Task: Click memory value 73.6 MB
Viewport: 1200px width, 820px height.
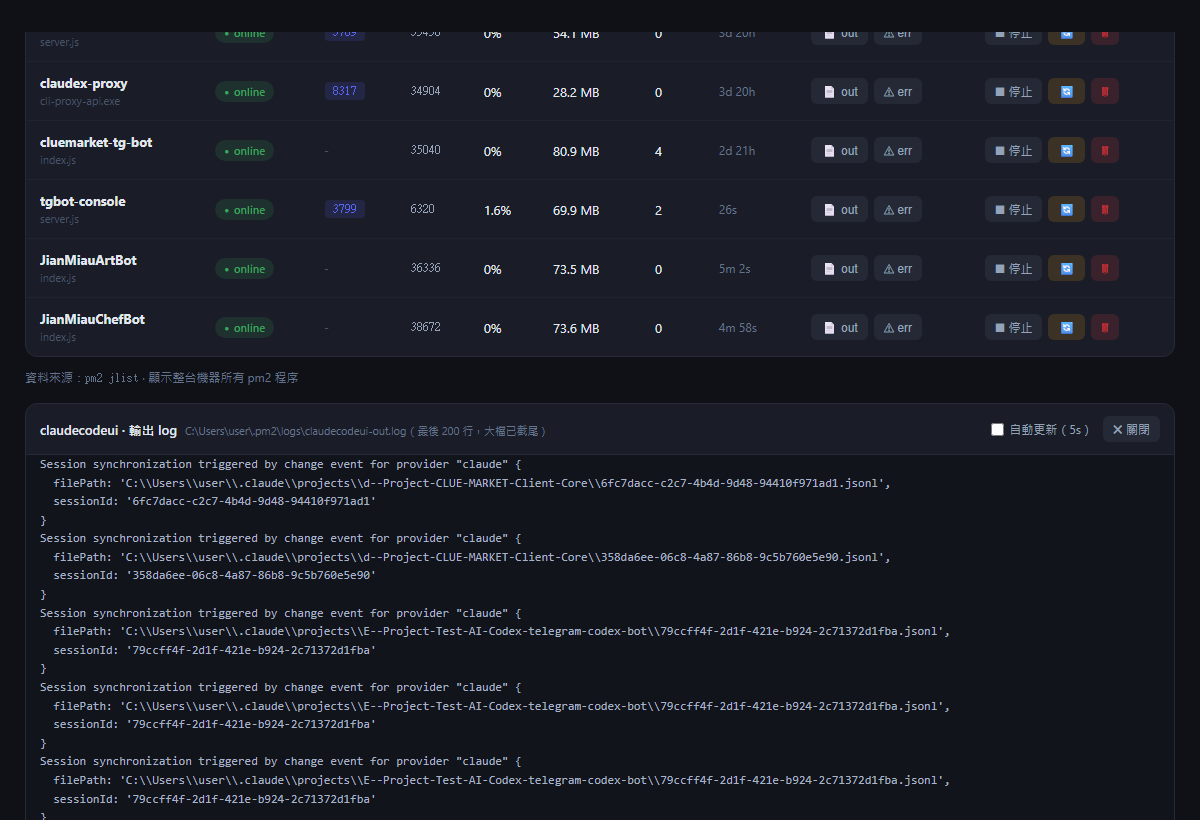Action: coord(576,329)
